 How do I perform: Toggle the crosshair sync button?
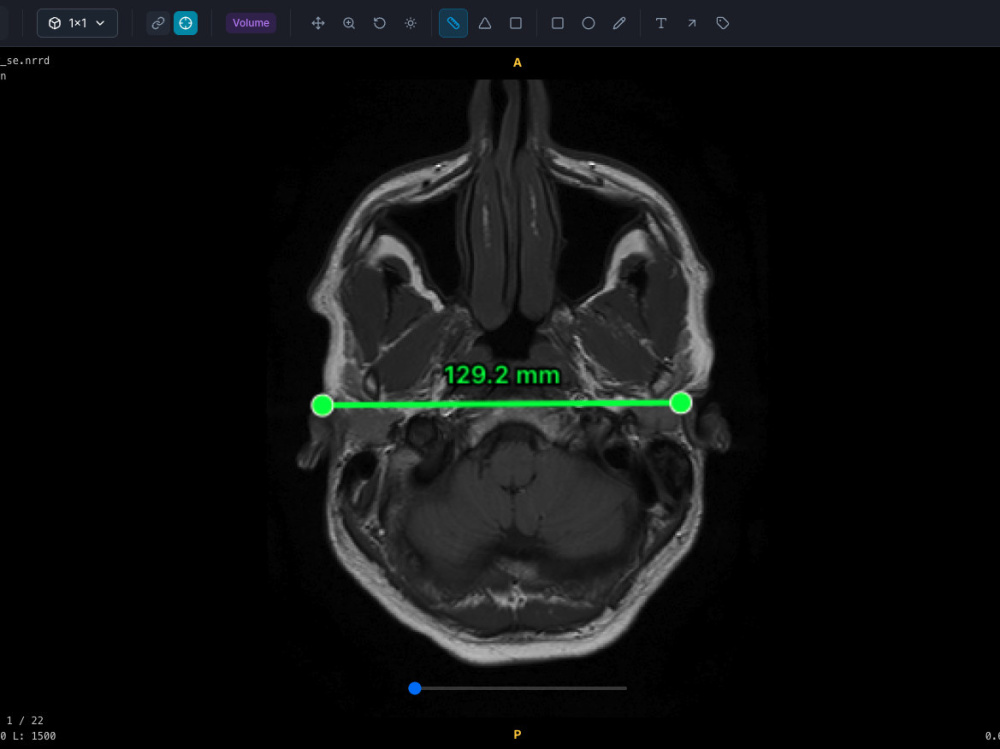click(186, 23)
